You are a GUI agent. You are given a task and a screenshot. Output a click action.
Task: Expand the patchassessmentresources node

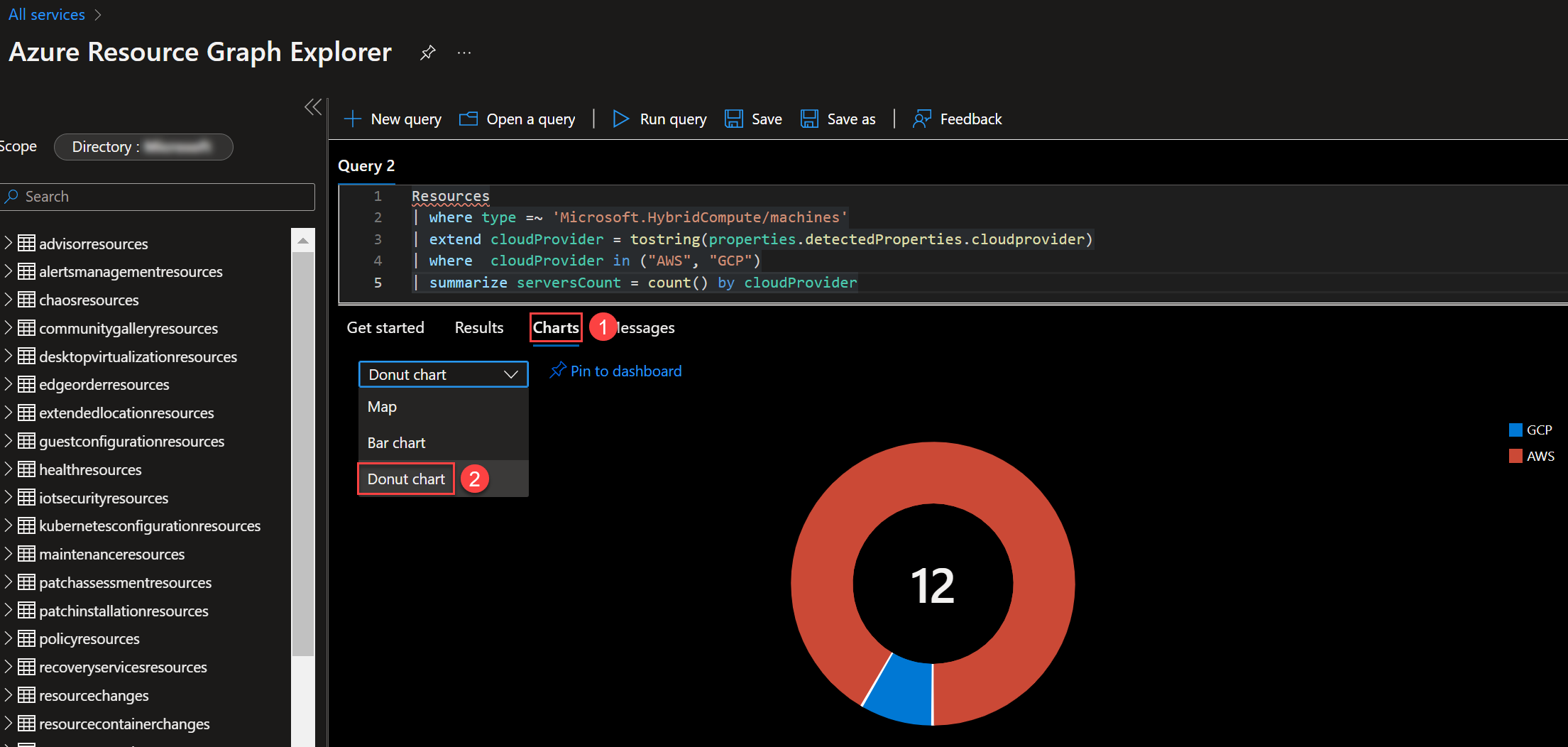(9, 582)
